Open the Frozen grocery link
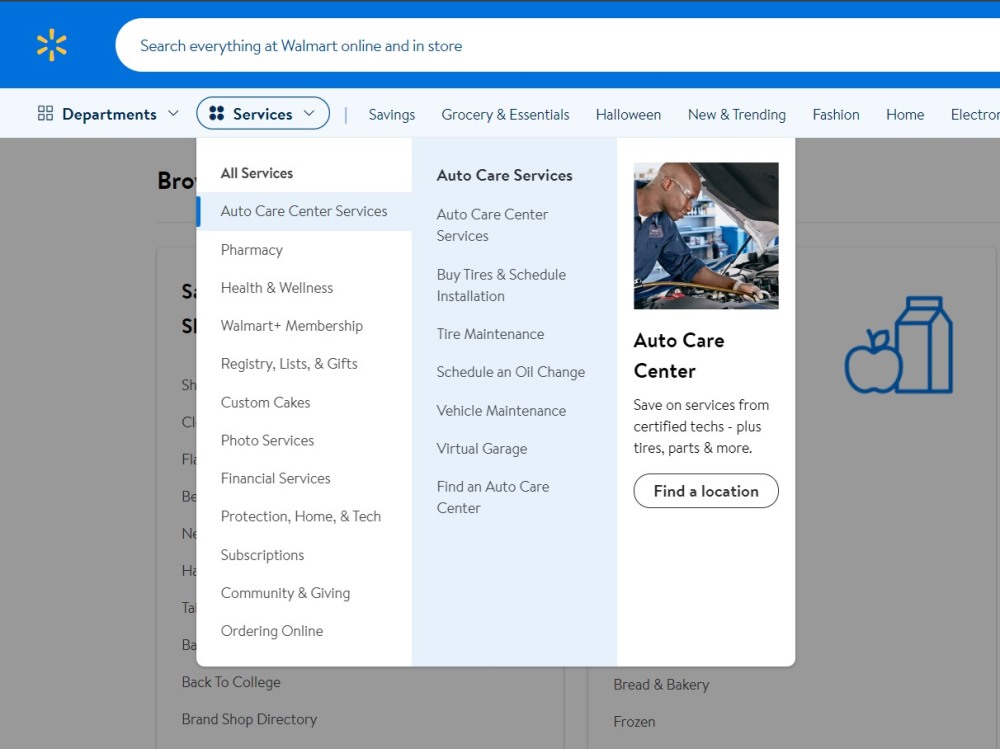Image resolution: width=1000 pixels, height=749 pixels. pyautogui.click(x=634, y=722)
